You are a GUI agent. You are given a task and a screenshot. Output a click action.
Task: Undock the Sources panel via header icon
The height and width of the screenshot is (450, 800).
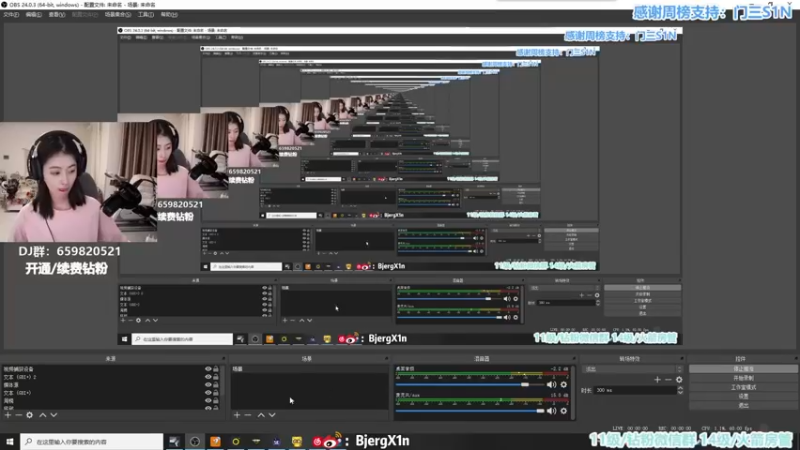223,359
